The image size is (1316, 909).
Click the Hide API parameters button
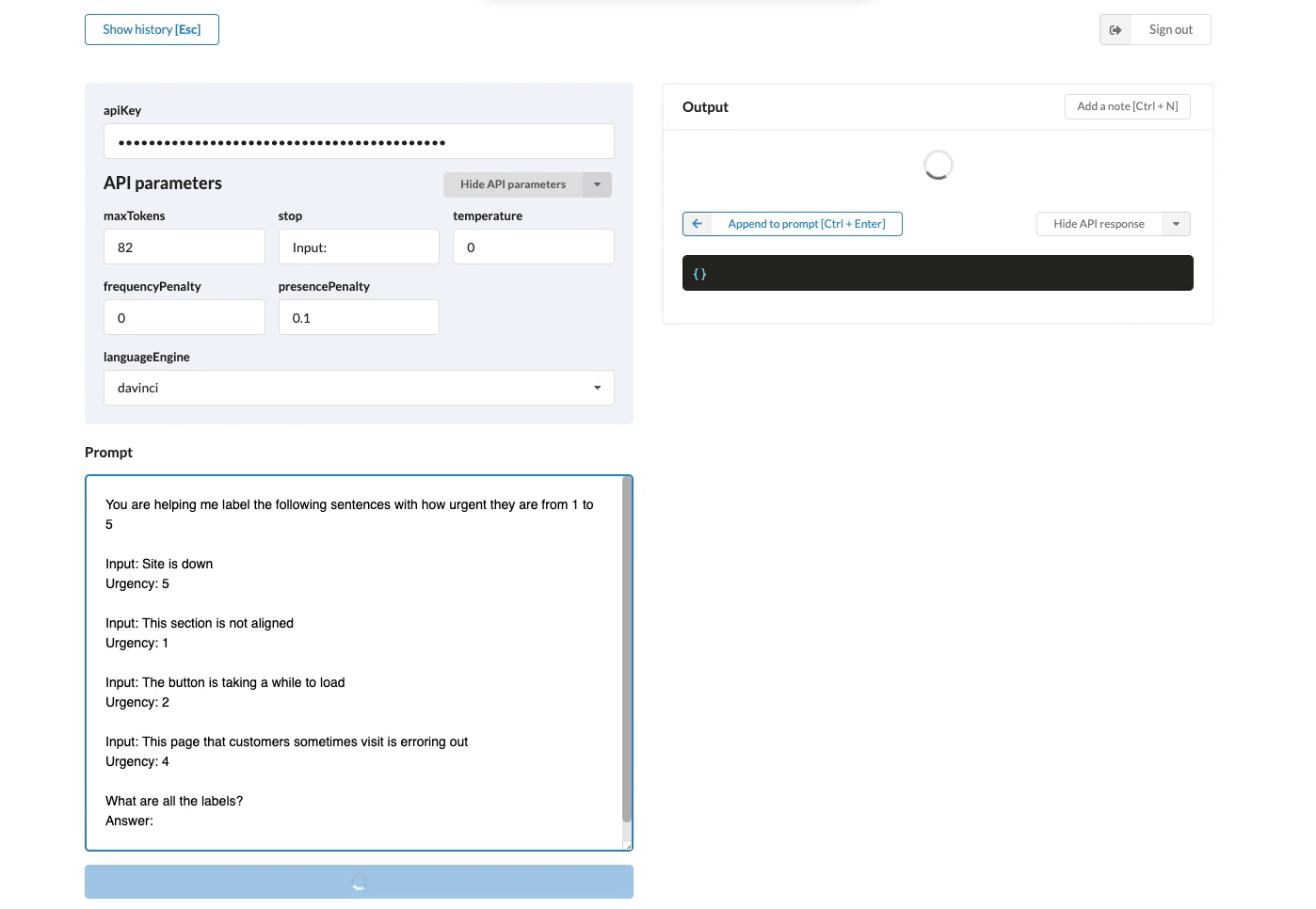(513, 184)
